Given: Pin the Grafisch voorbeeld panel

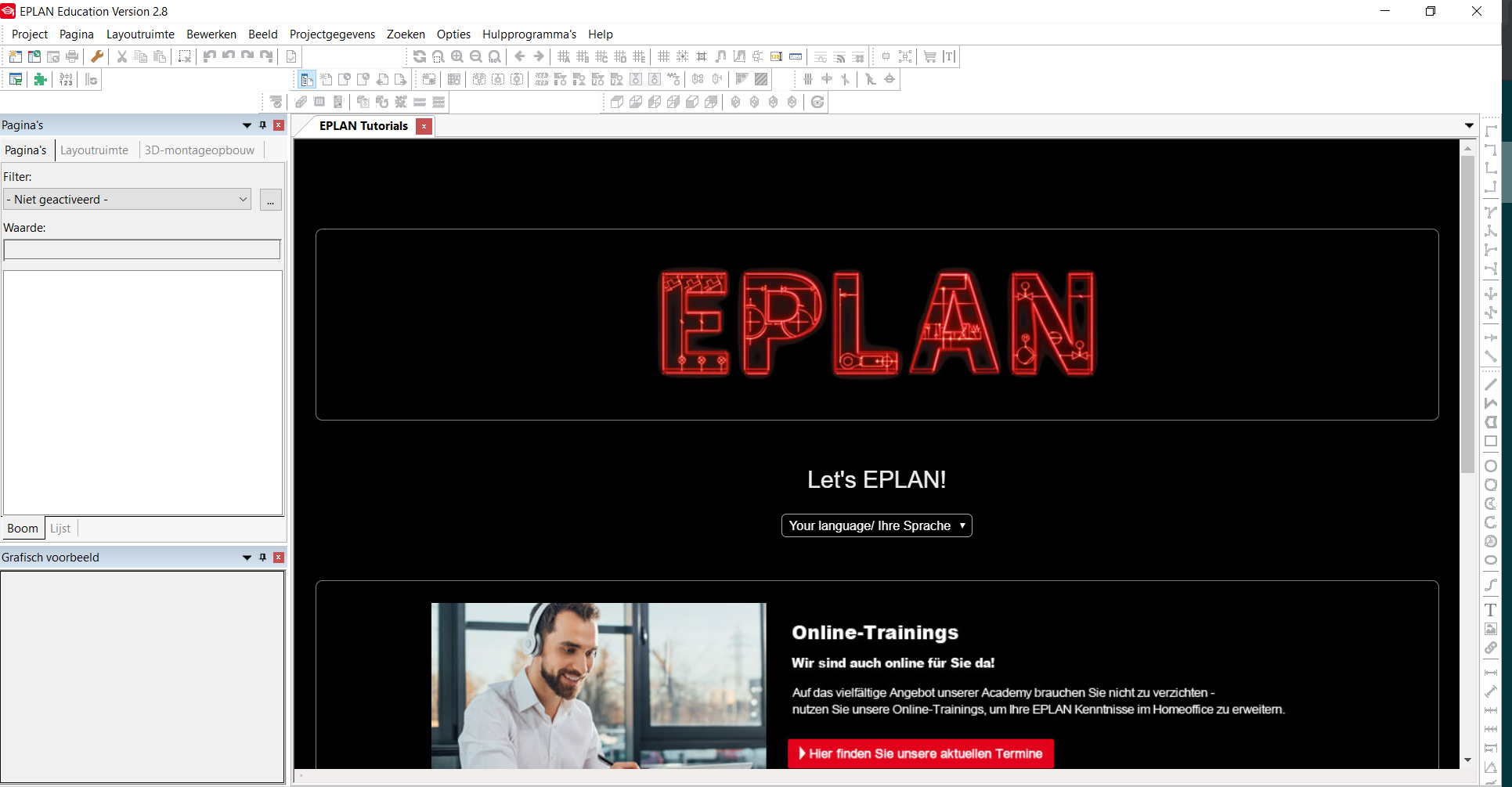Looking at the screenshot, I should [x=263, y=558].
